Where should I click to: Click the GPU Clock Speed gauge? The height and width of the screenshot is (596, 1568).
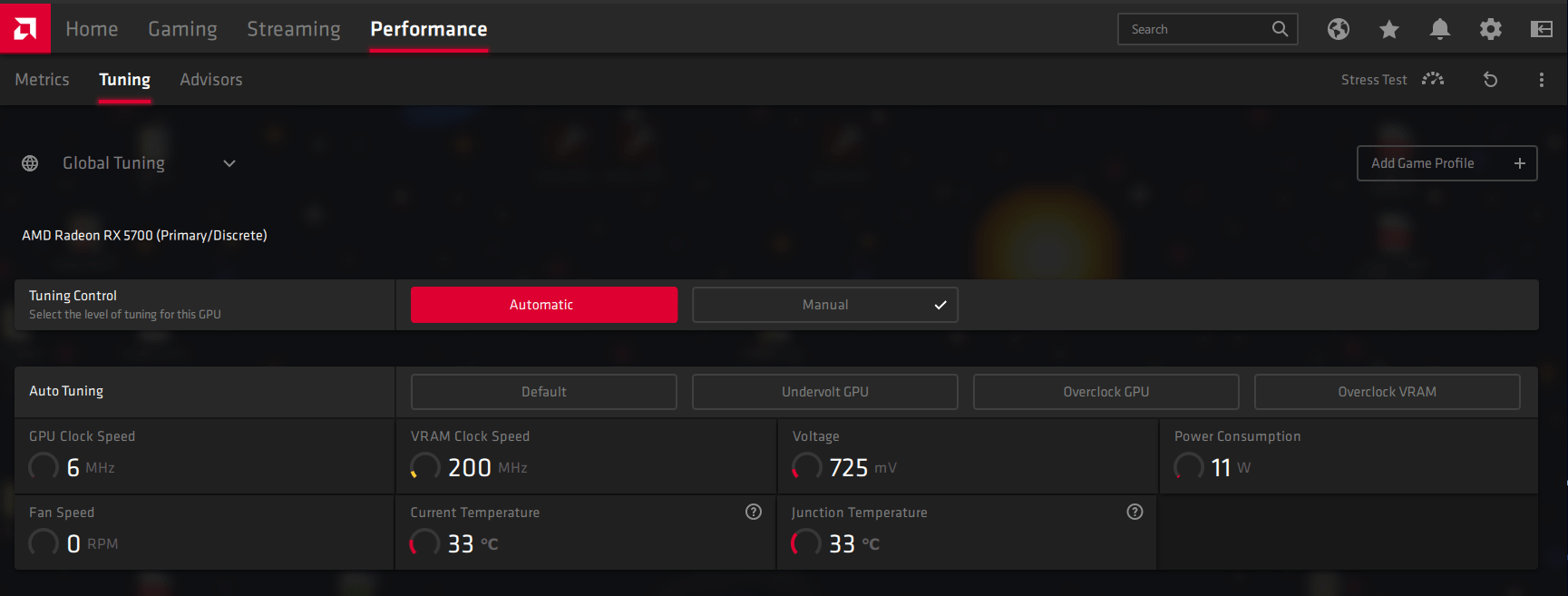pyautogui.click(x=44, y=467)
